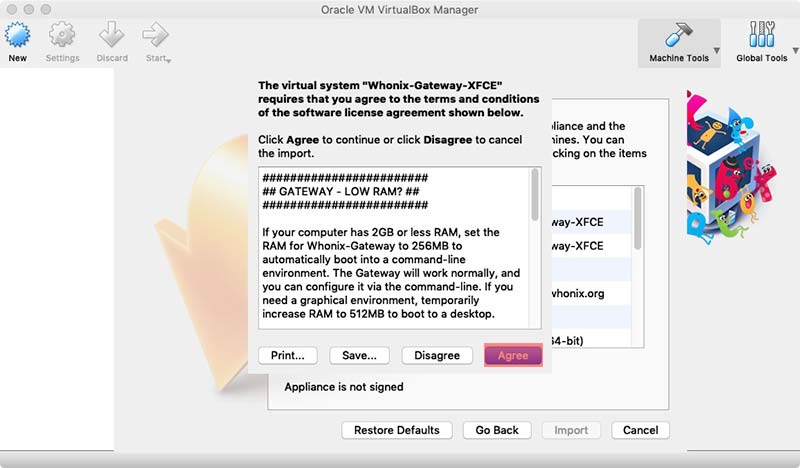Click the Restore Defaults button
The height and width of the screenshot is (468, 800).
(x=397, y=430)
